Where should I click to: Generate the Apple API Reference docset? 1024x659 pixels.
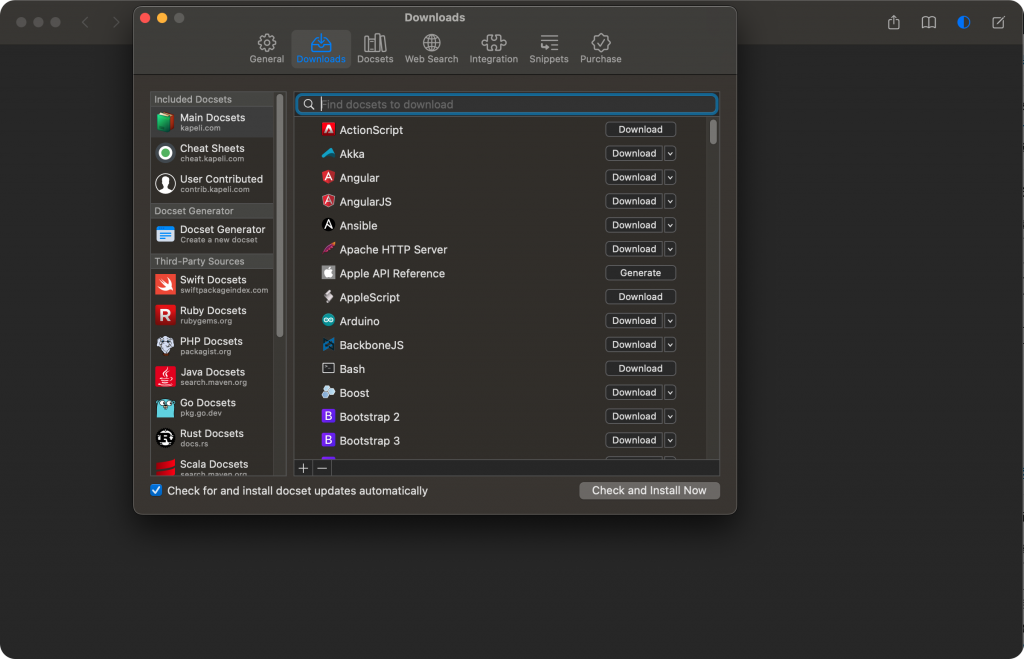[x=640, y=272]
